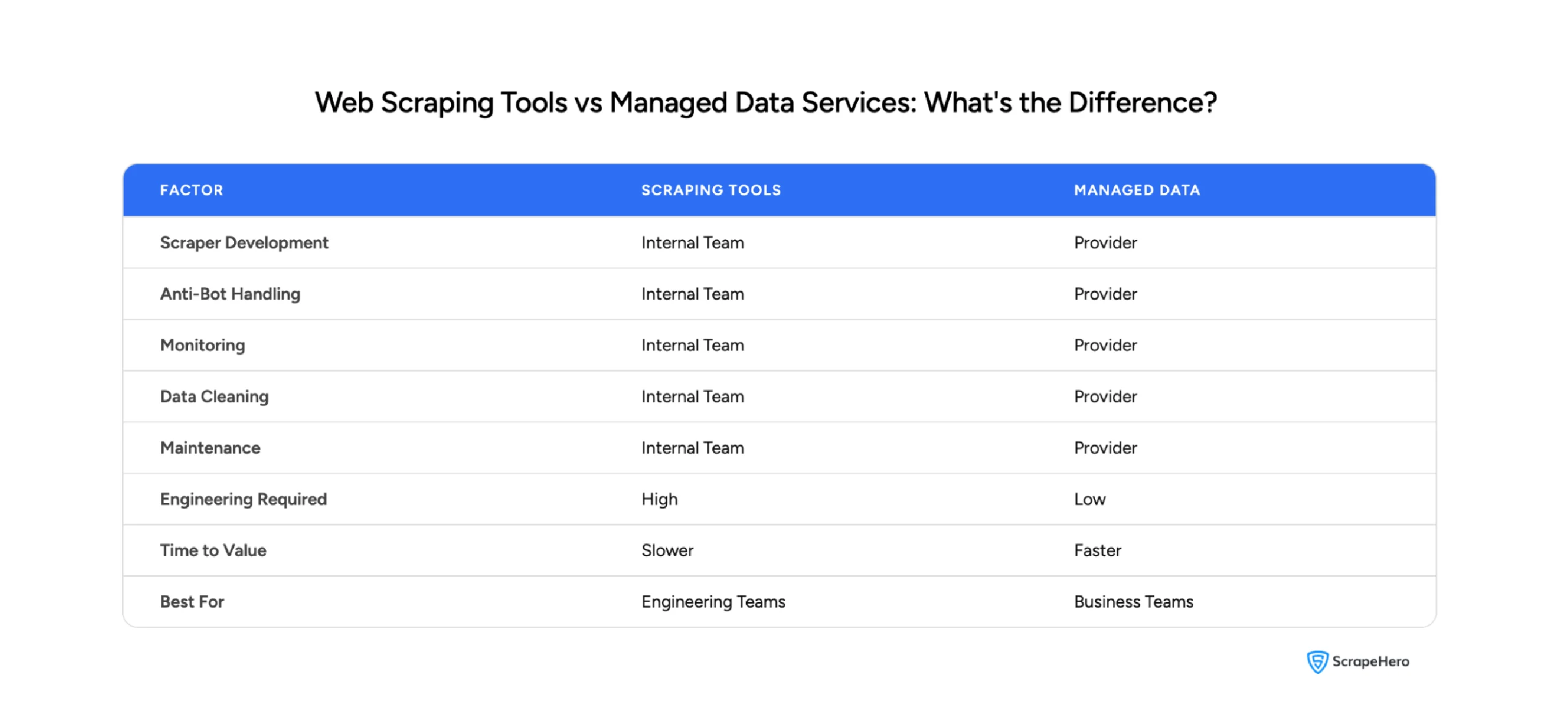
Task: Click 'Provider' in Anti-Bot Handling row
Action: 1105,294
